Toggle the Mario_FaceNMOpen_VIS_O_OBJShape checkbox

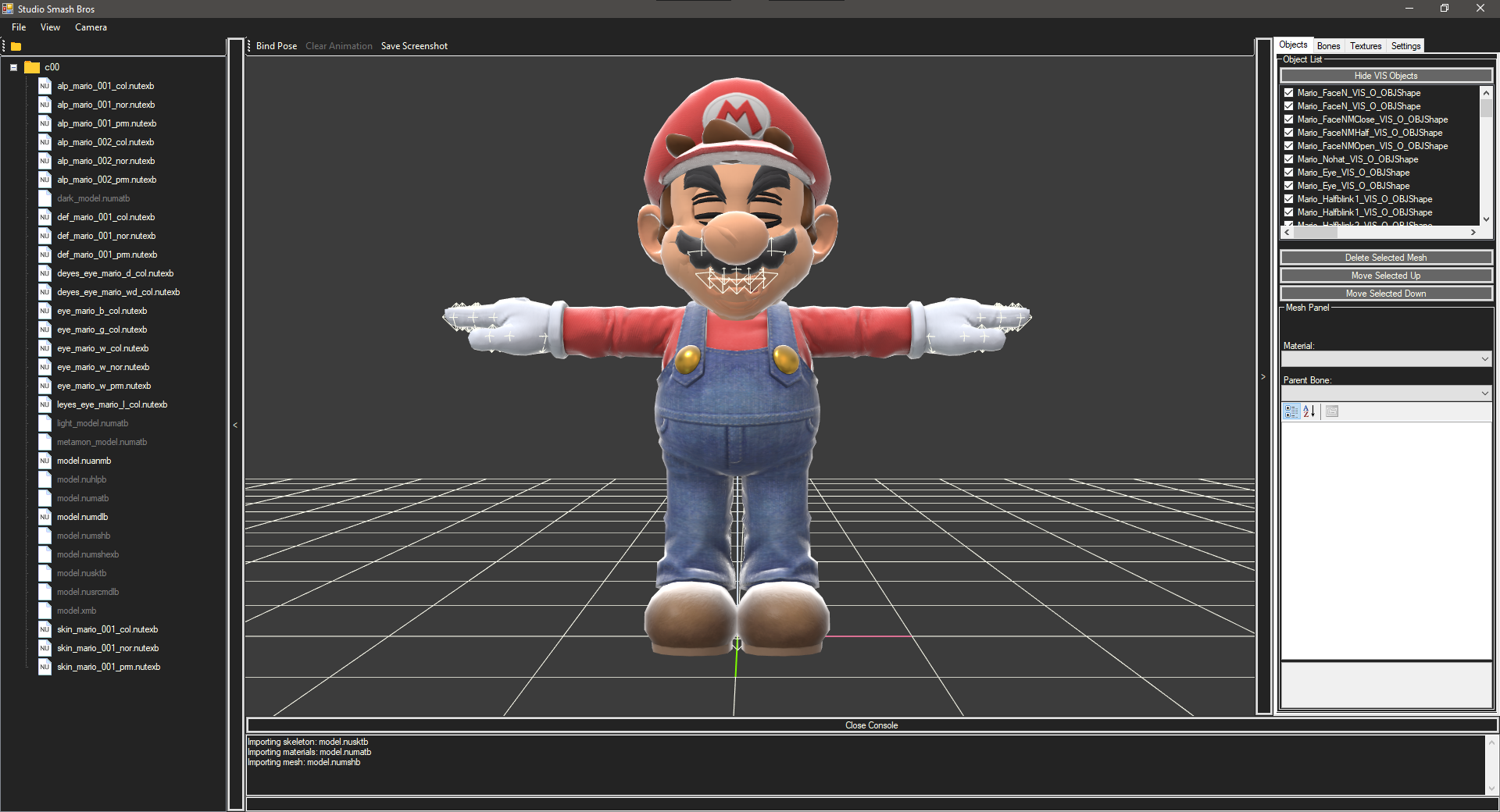(1289, 146)
